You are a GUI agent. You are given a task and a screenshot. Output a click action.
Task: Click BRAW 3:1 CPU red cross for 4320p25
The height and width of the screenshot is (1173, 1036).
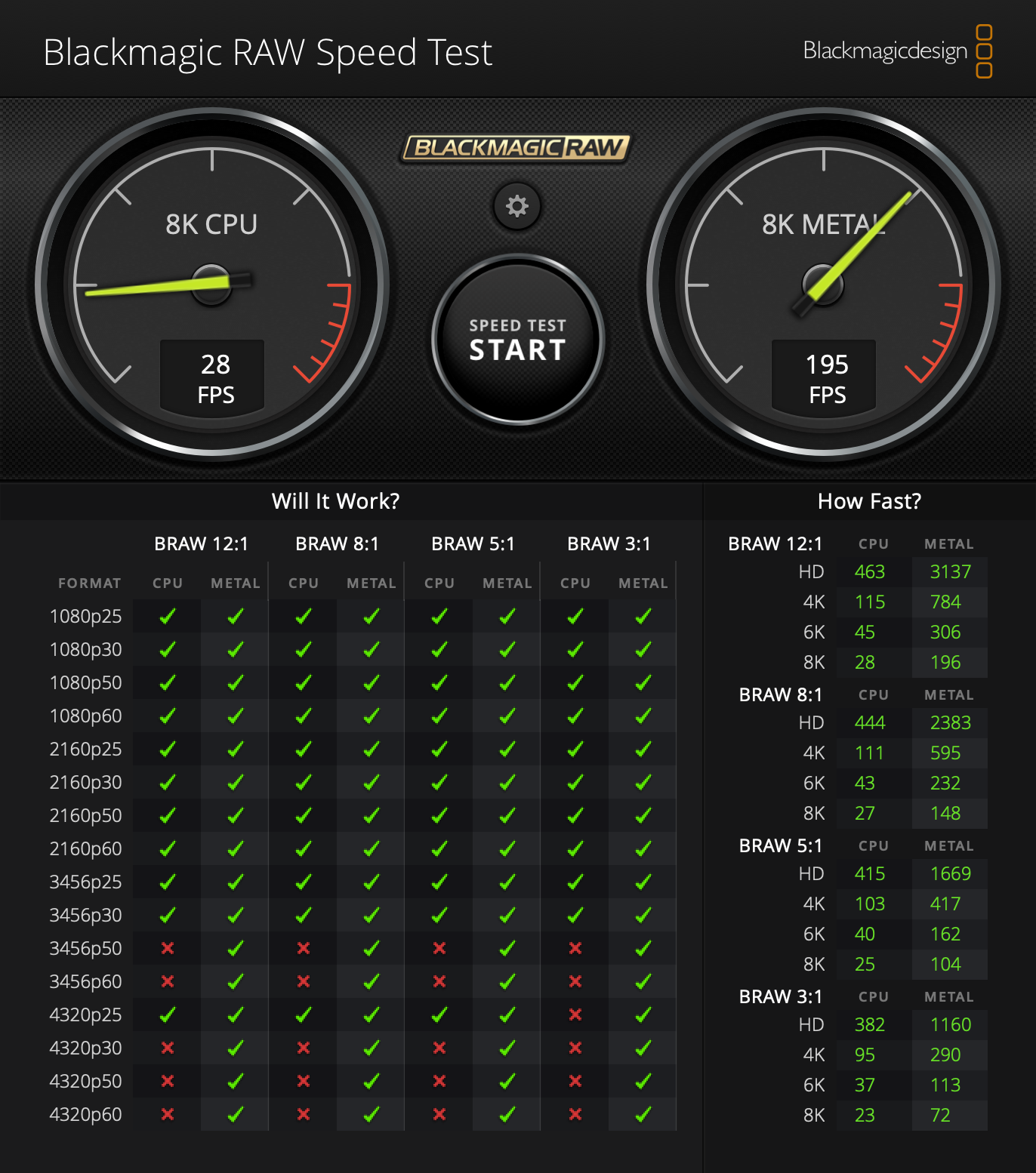575,1014
